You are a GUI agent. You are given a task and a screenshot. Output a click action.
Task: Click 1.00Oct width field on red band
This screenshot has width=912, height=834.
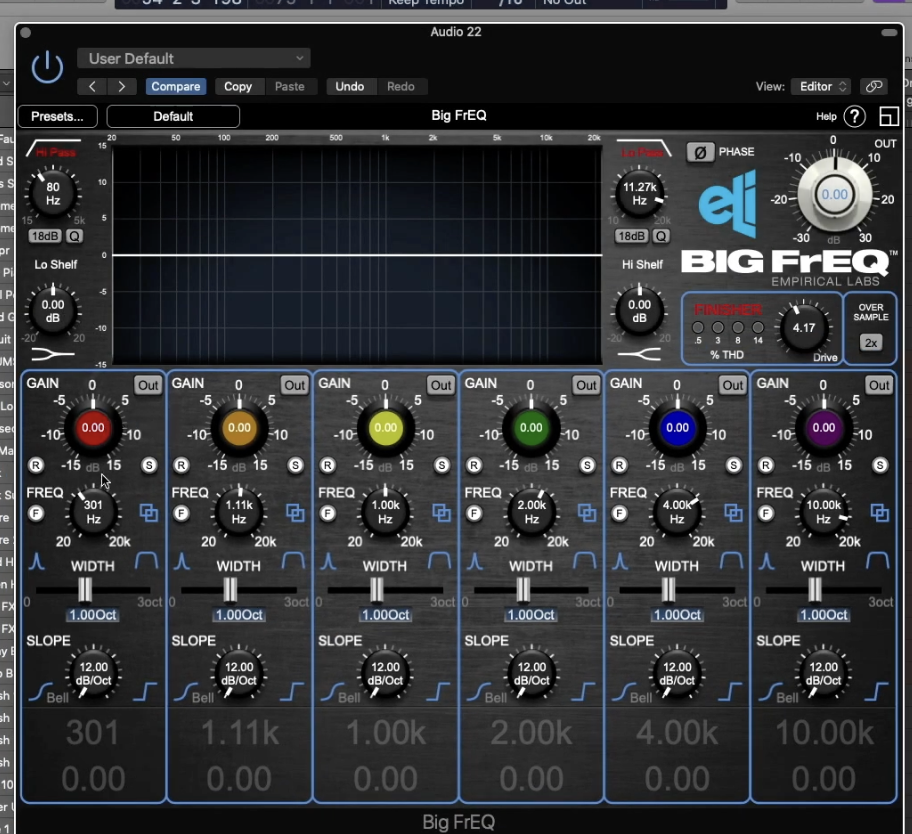93,615
